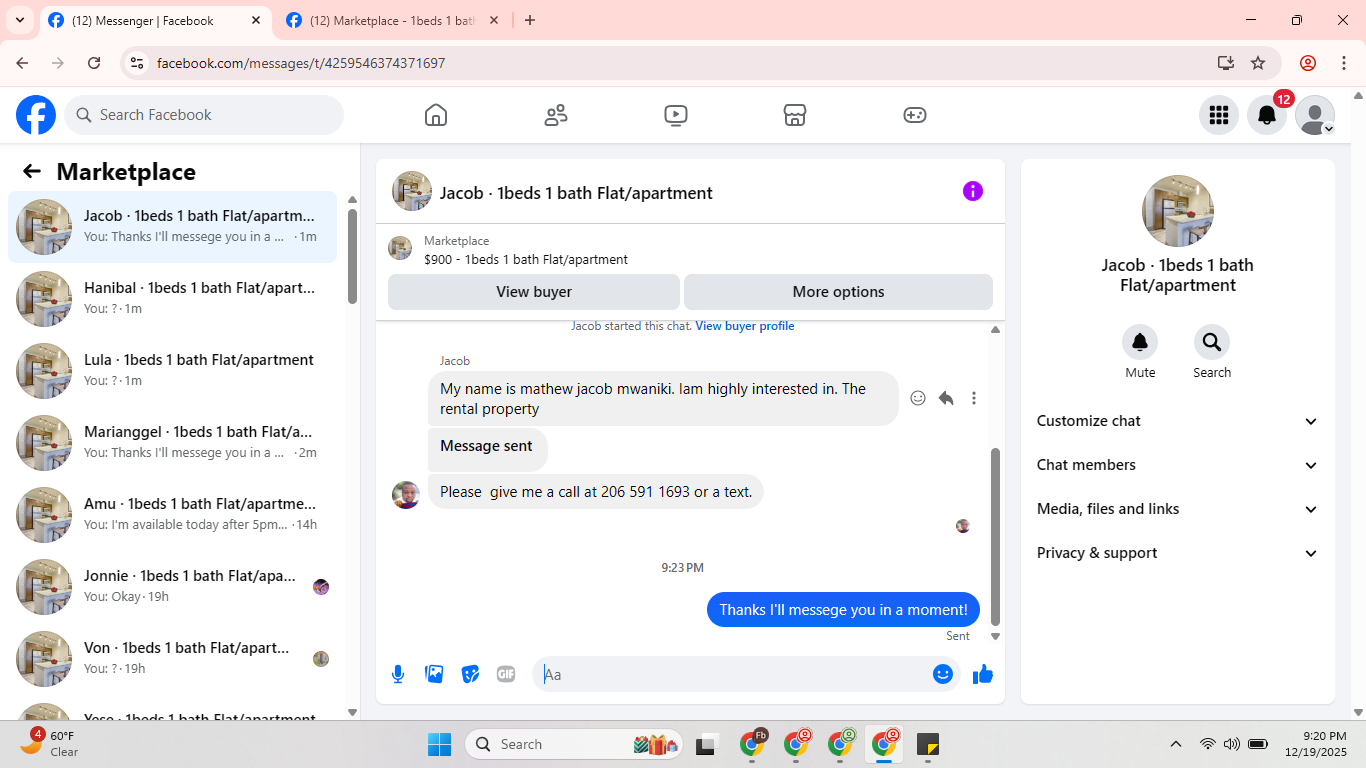Open Chrome three-dot menu
The width and height of the screenshot is (1366, 768).
coord(1344,63)
